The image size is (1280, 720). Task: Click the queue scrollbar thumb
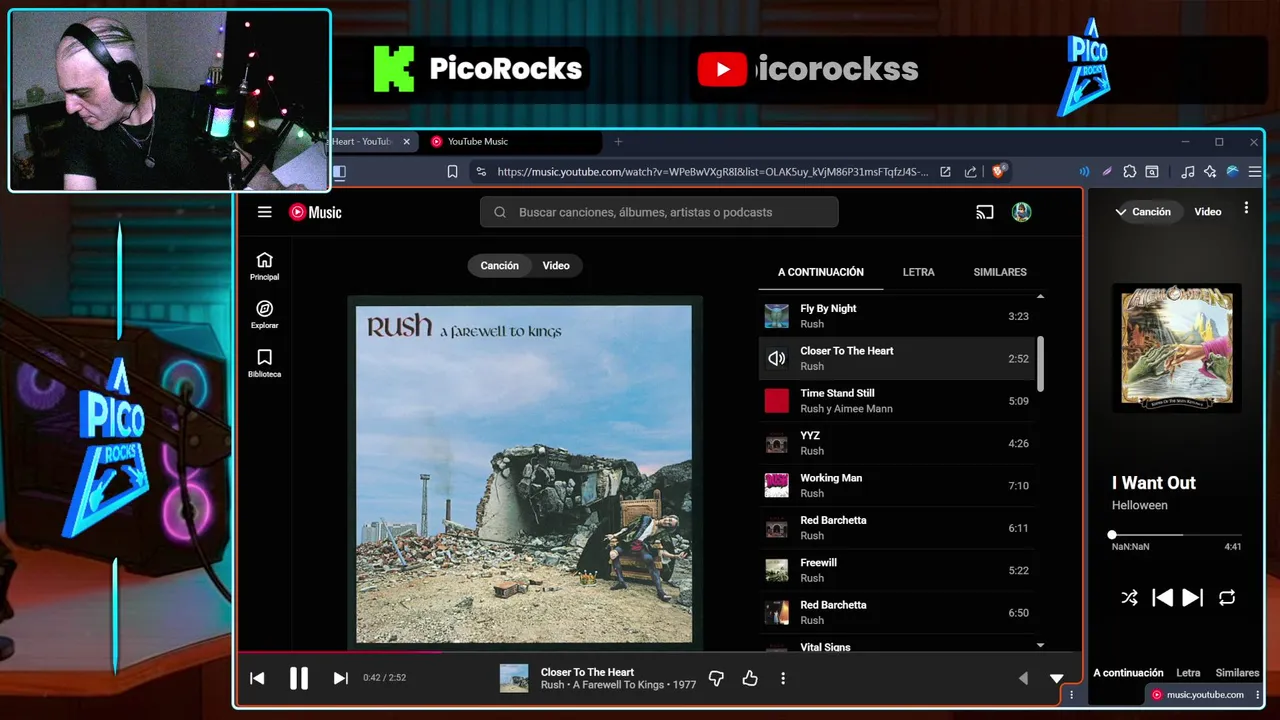[x=1040, y=364]
